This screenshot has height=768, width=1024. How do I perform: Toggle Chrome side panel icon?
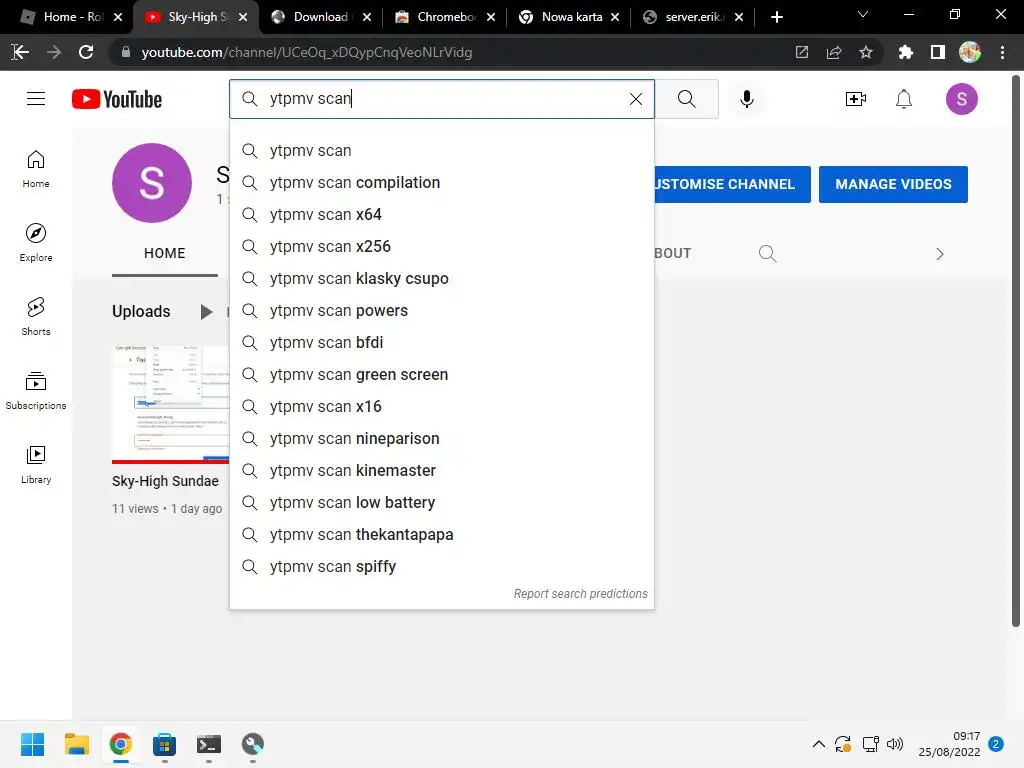click(938, 52)
